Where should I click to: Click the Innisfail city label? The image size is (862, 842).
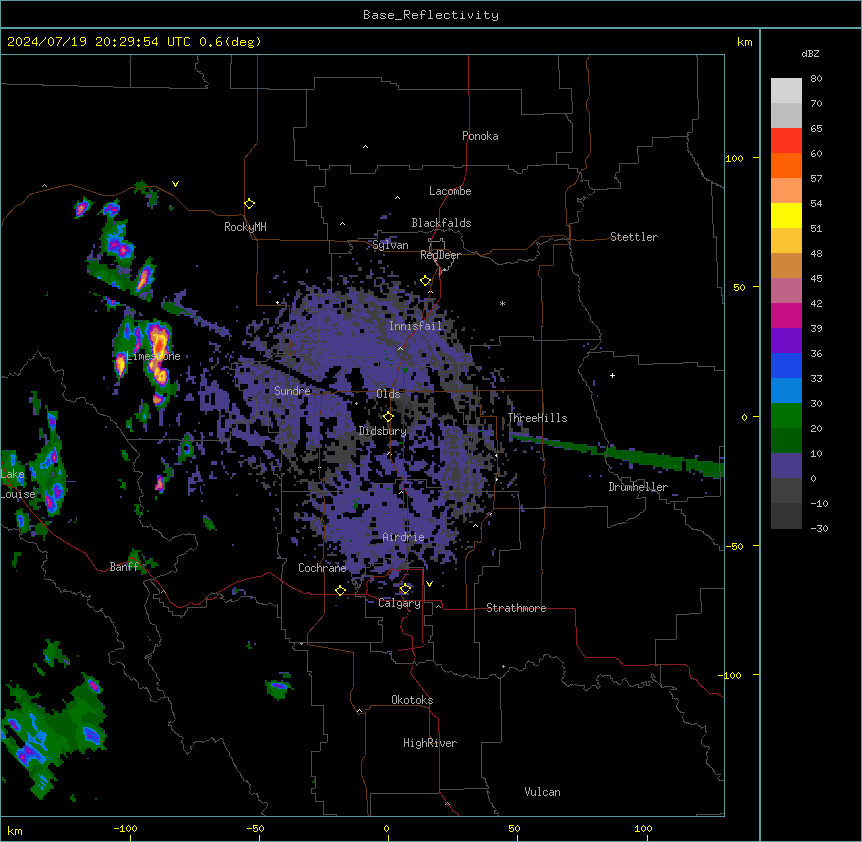coord(416,326)
